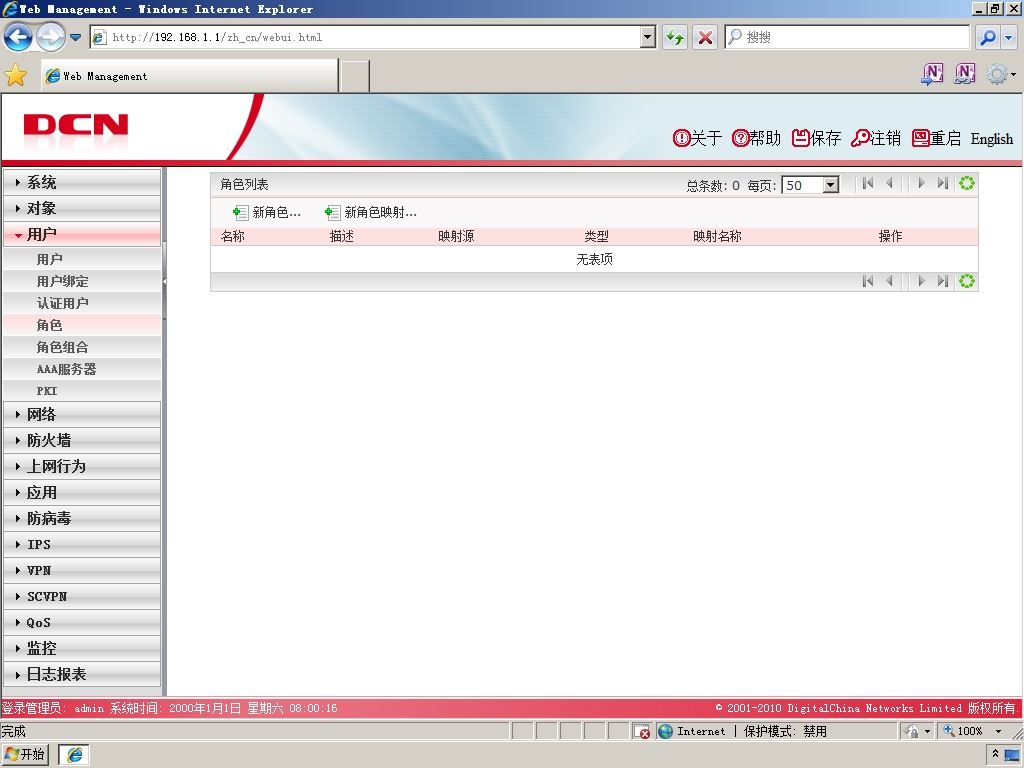Expand the 日志报表 menu section

tap(82, 674)
